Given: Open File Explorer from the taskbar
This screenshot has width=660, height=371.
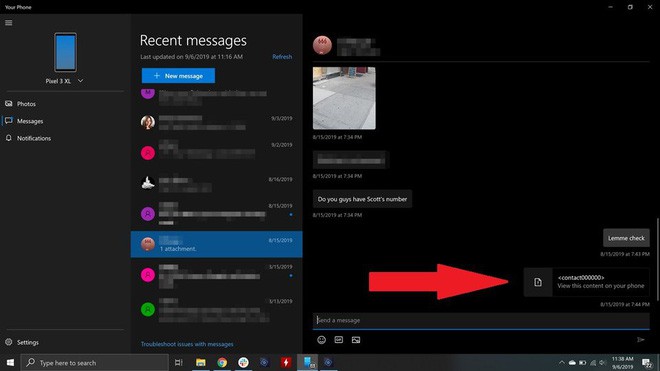Looking at the screenshot, I should click(200, 363).
